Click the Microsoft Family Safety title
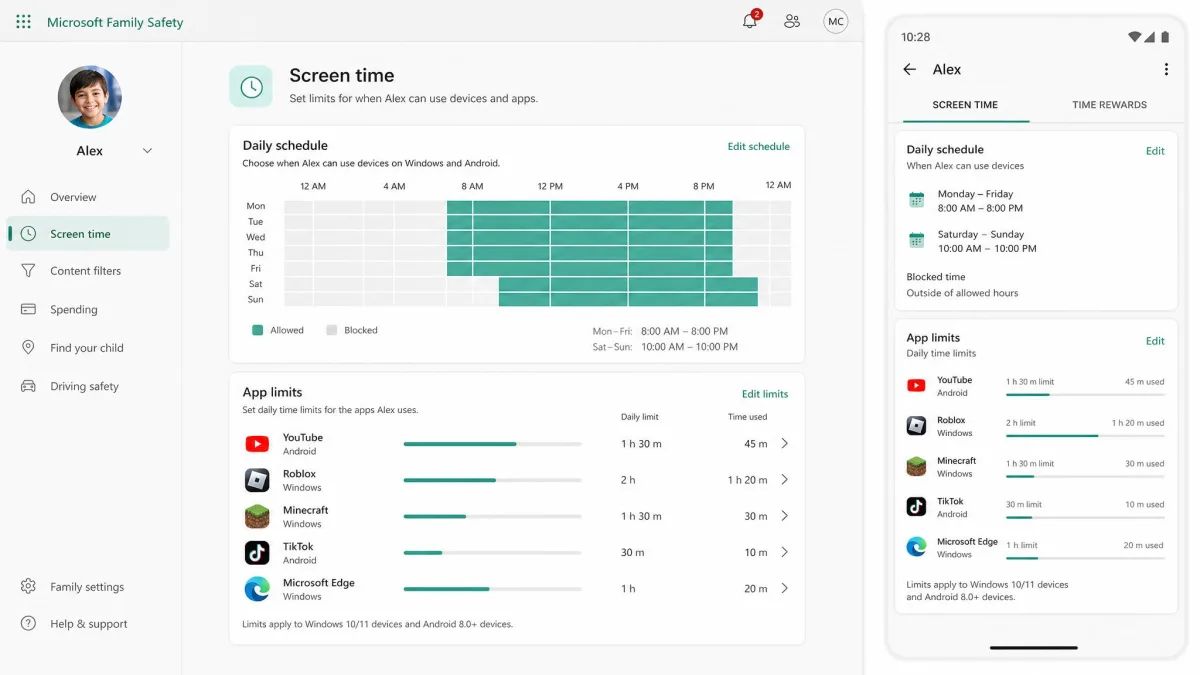The height and width of the screenshot is (675, 1200). [115, 22]
